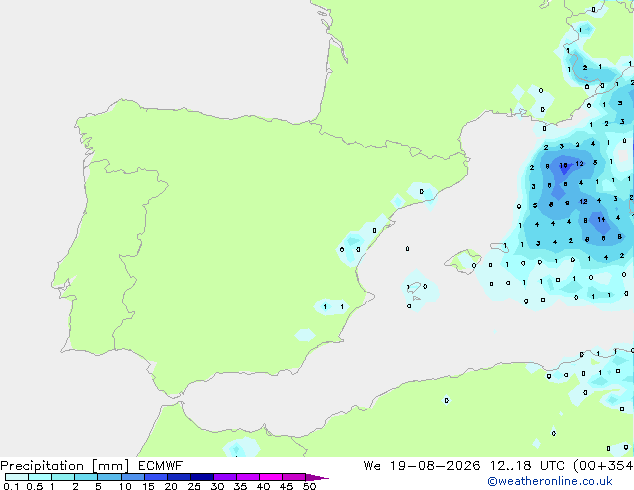
Task: Pick the 15 to 20 mm legend swatch
Action: (x=156, y=477)
